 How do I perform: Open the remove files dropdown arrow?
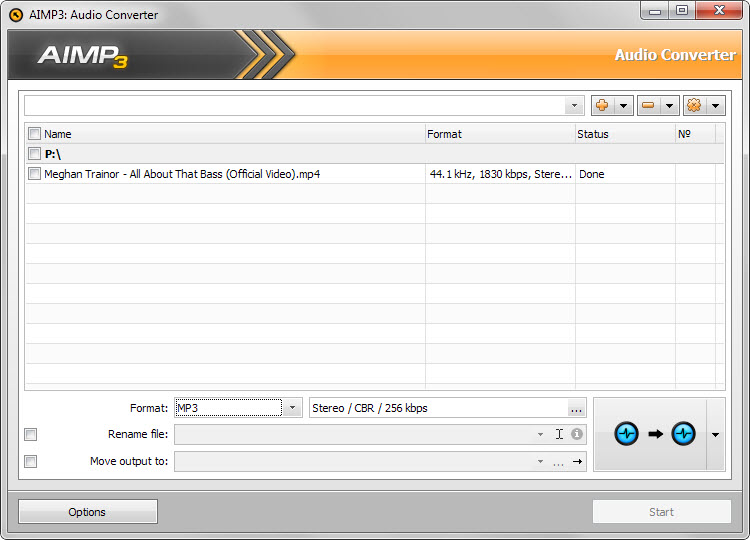click(670, 105)
